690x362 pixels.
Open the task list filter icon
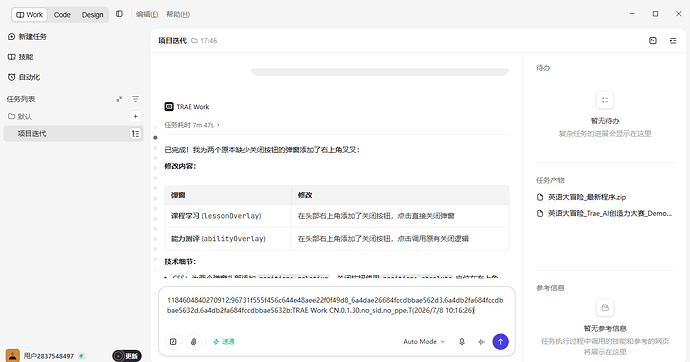coord(136,99)
